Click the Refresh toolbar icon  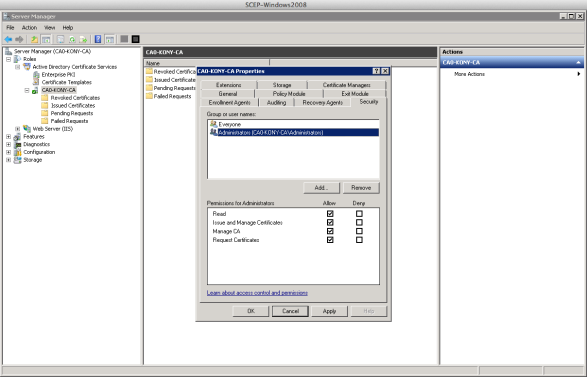[x=72, y=39]
